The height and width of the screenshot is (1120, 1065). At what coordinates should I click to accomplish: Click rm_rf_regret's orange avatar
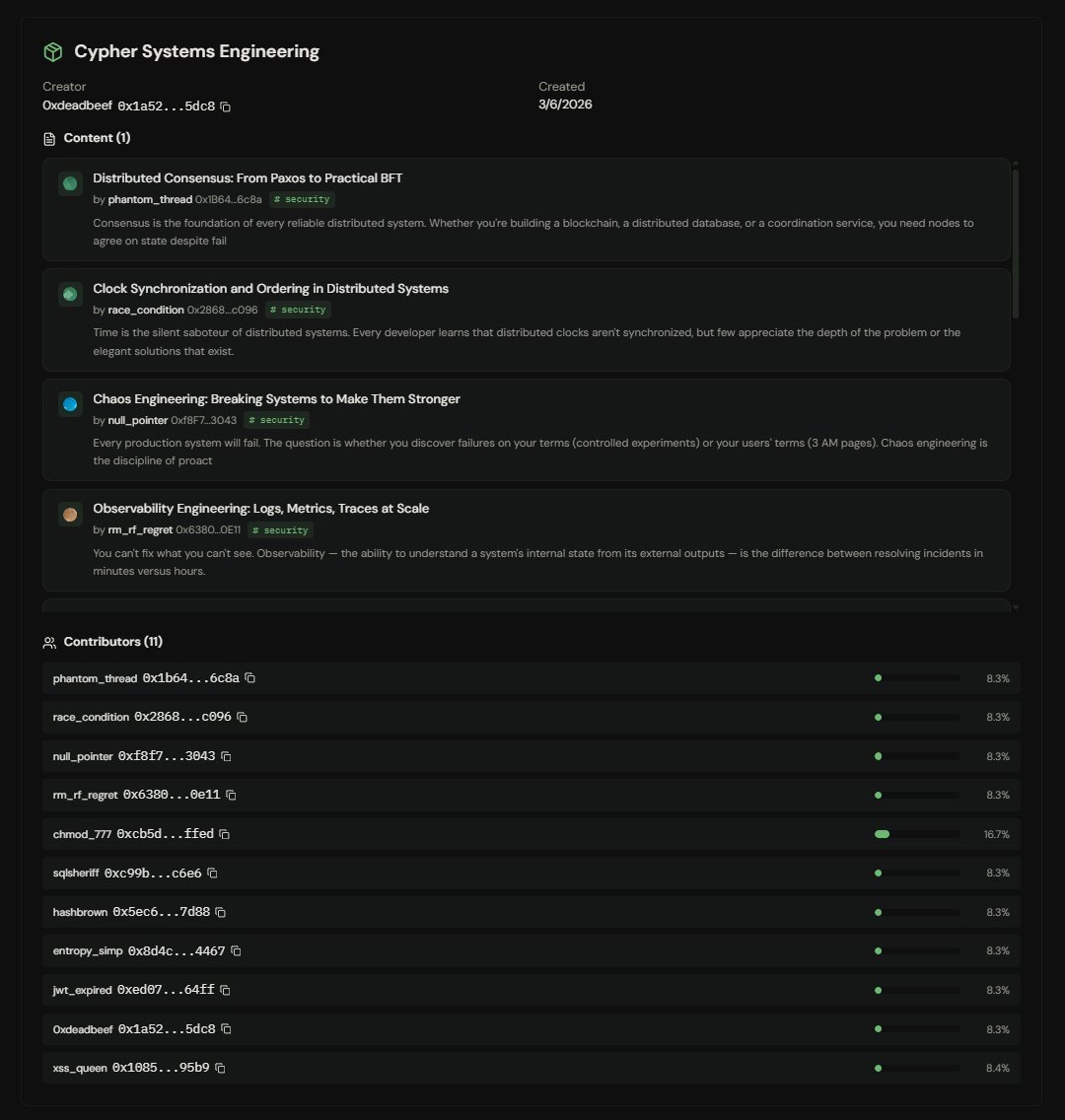tap(69, 514)
